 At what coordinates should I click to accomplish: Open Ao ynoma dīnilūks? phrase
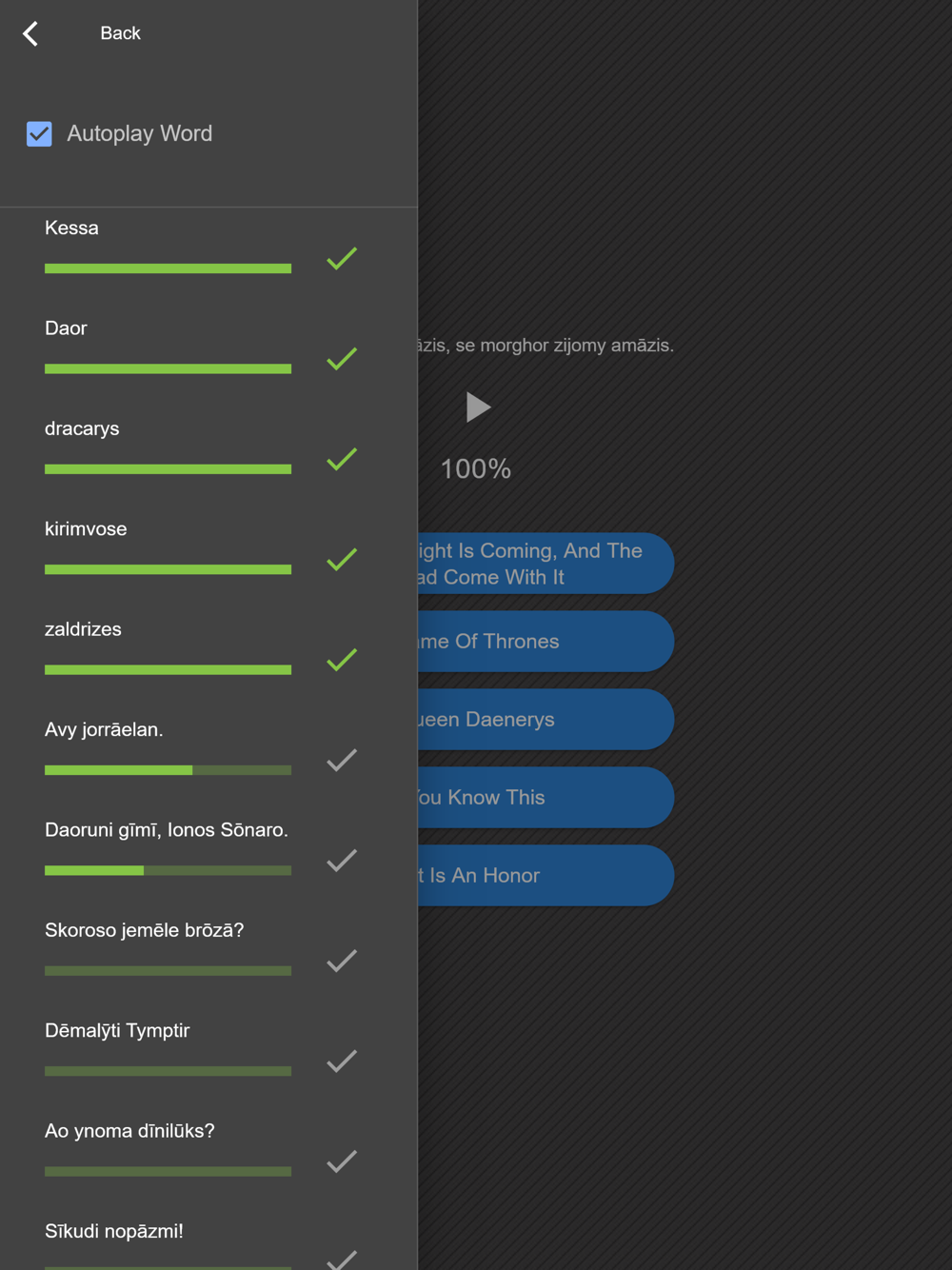tap(129, 1131)
